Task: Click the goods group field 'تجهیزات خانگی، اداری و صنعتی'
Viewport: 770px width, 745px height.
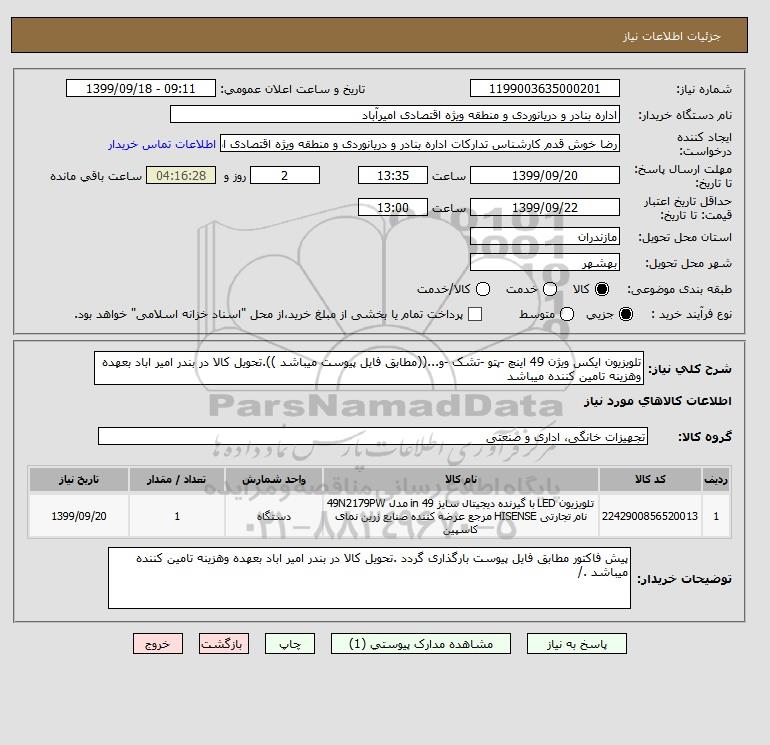Action: [x=373, y=436]
